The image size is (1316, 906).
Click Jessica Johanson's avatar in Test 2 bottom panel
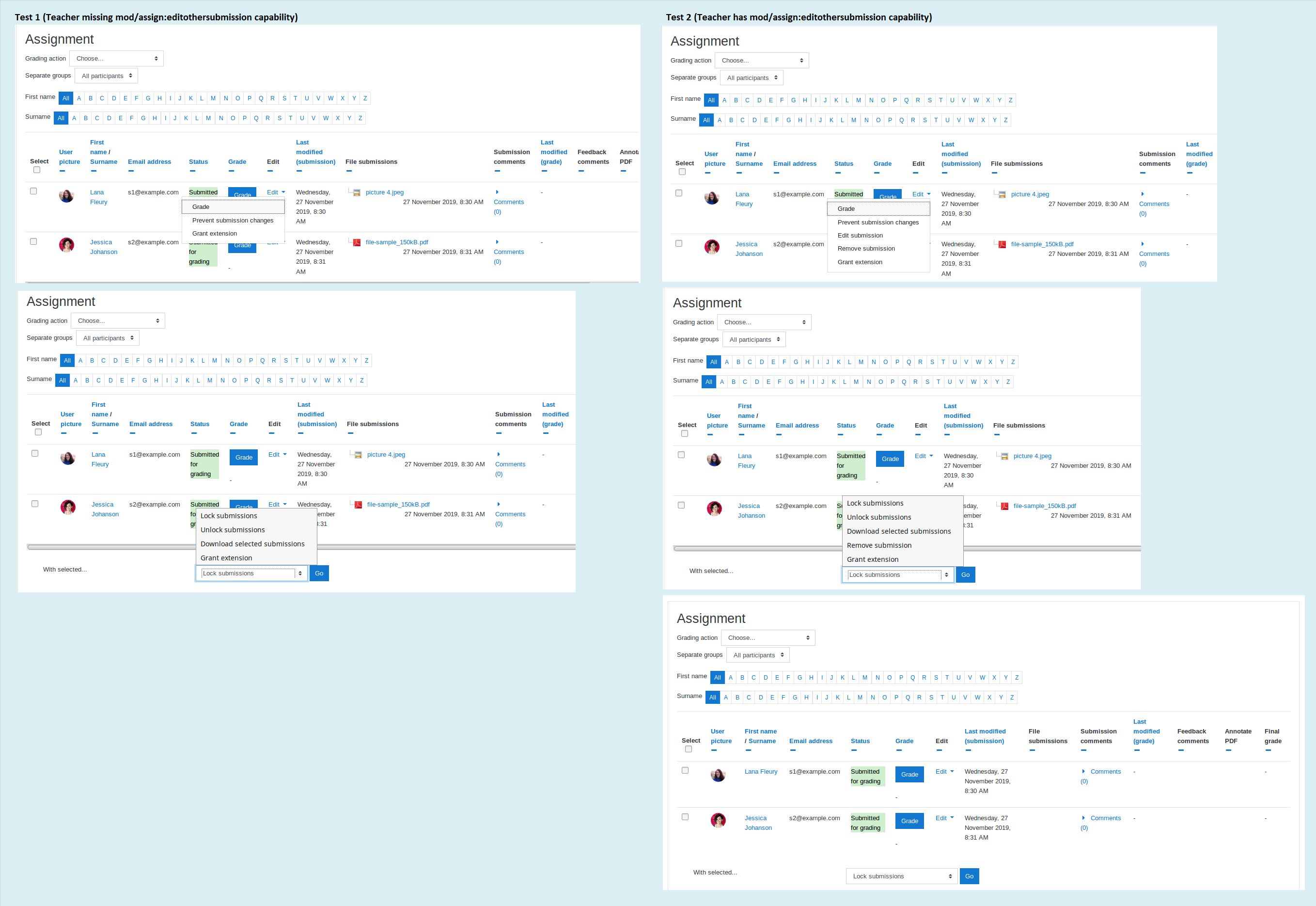pos(718,821)
